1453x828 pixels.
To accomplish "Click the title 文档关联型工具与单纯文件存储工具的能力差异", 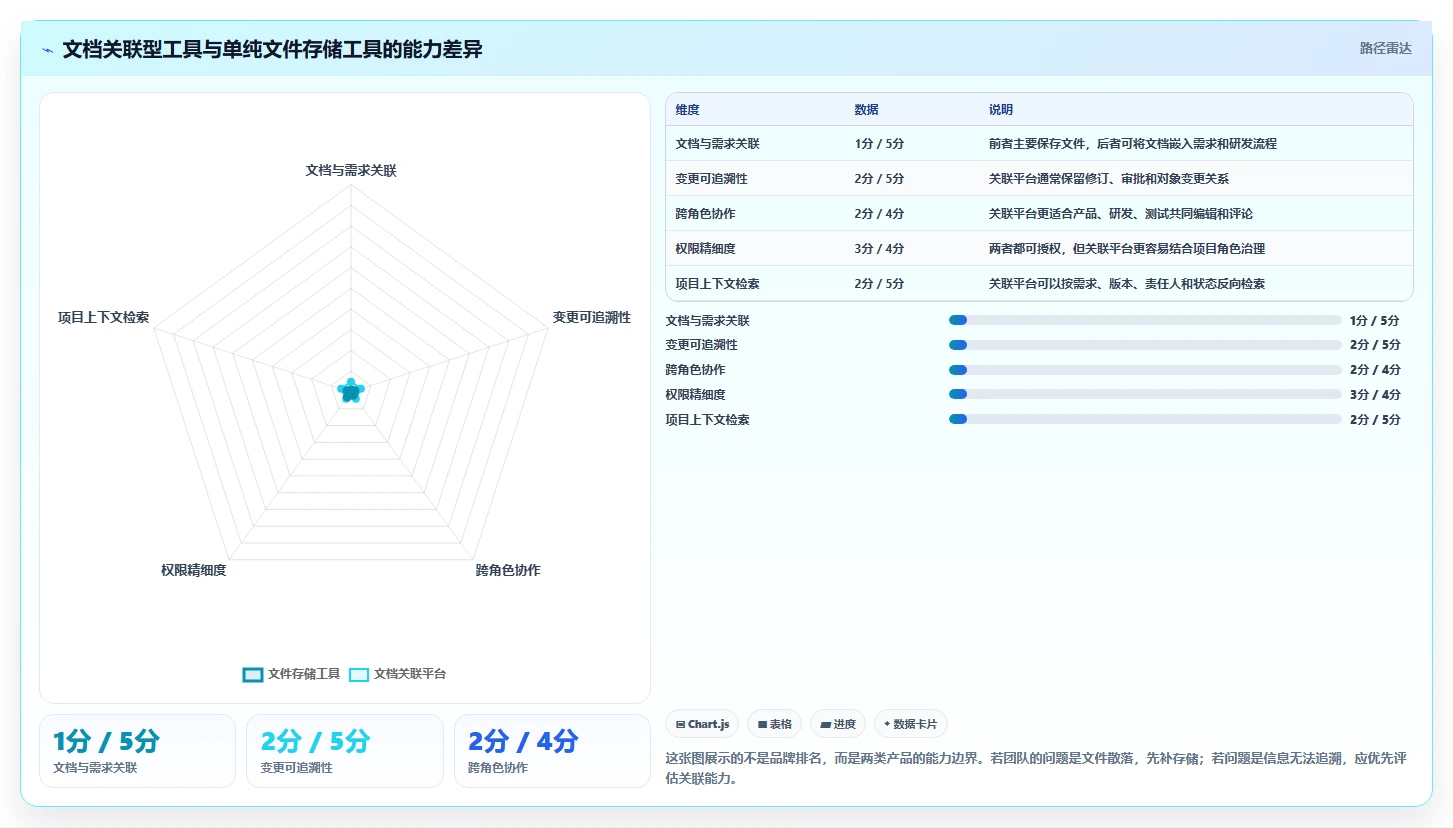I will 272,49.
